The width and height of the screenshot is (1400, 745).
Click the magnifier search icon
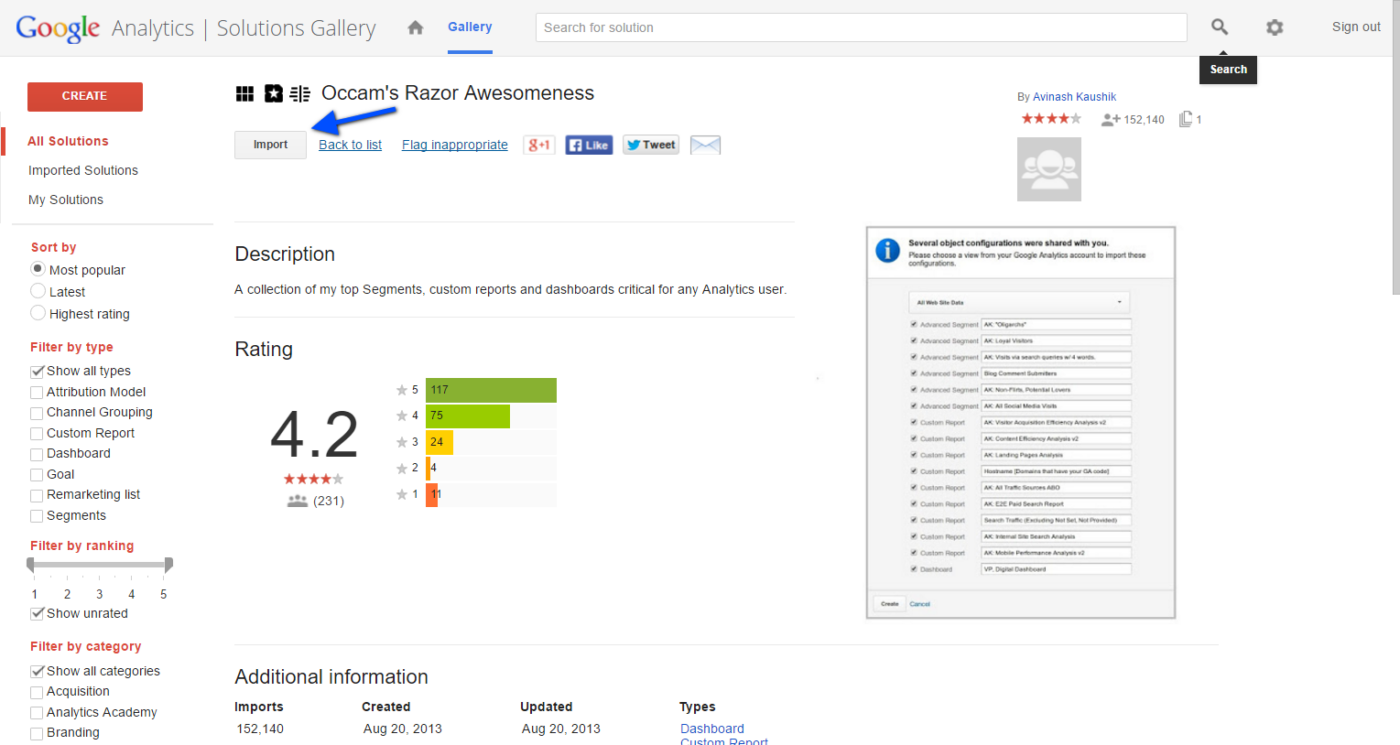[x=1219, y=27]
